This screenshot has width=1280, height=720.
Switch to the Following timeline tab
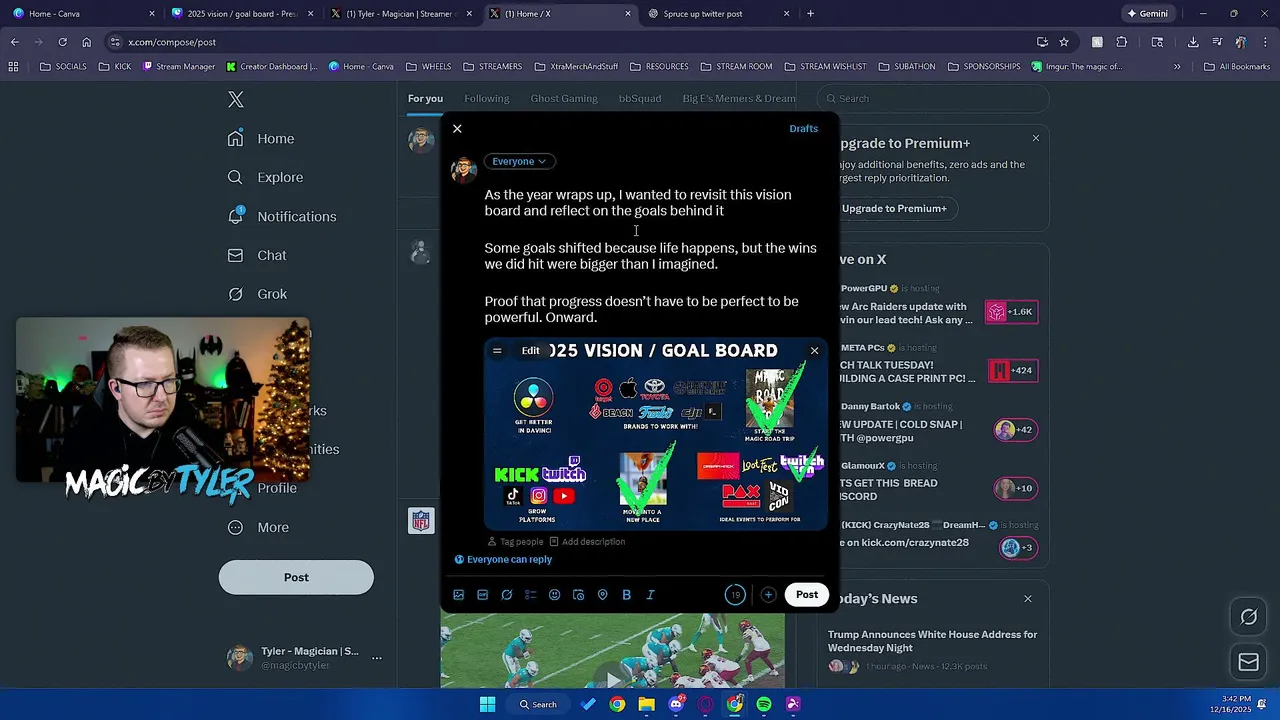coord(487,99)
